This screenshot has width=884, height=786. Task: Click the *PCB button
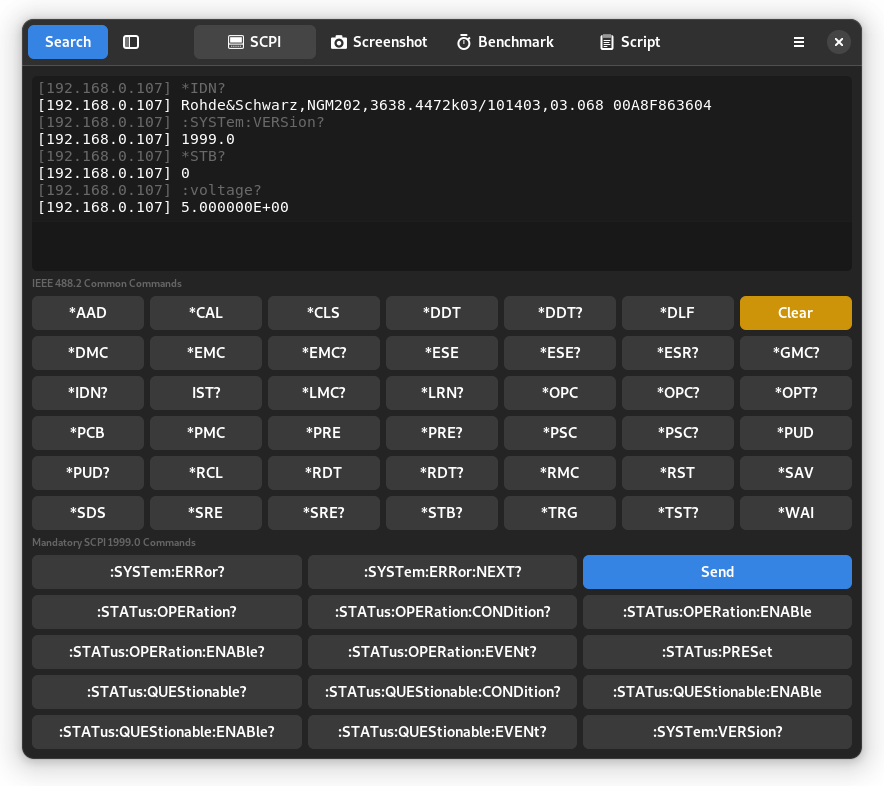[88, 433]
